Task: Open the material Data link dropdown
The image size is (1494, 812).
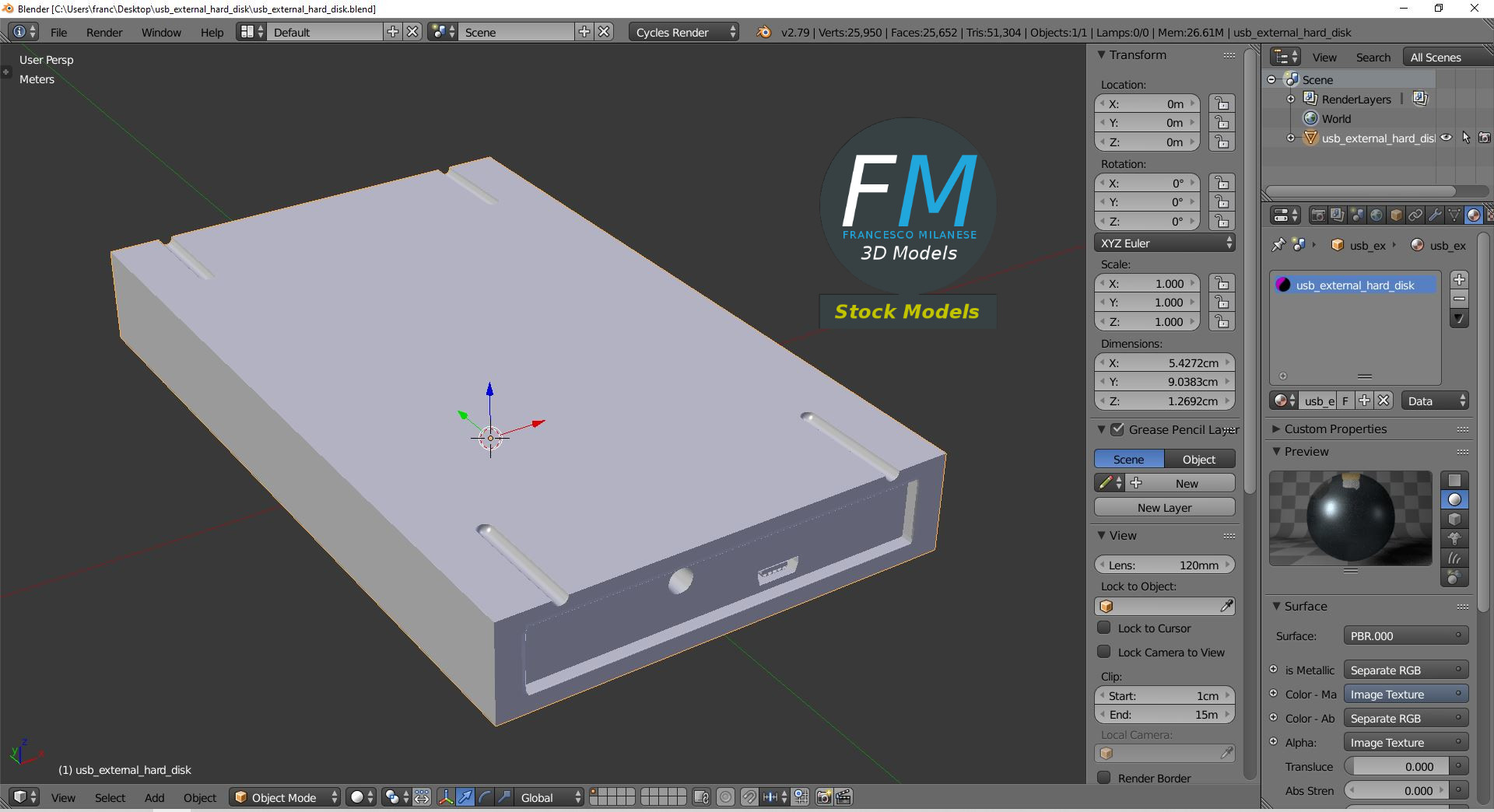Action: (x=1435, y=401)
